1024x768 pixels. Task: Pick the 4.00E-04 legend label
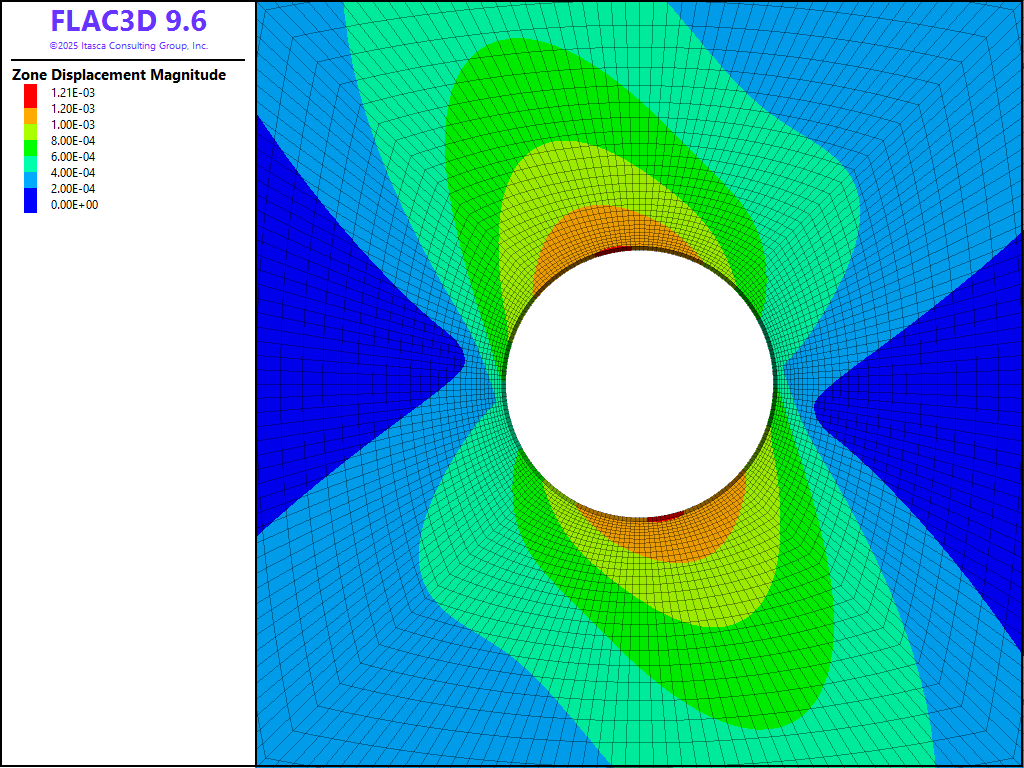coord(73,173)
